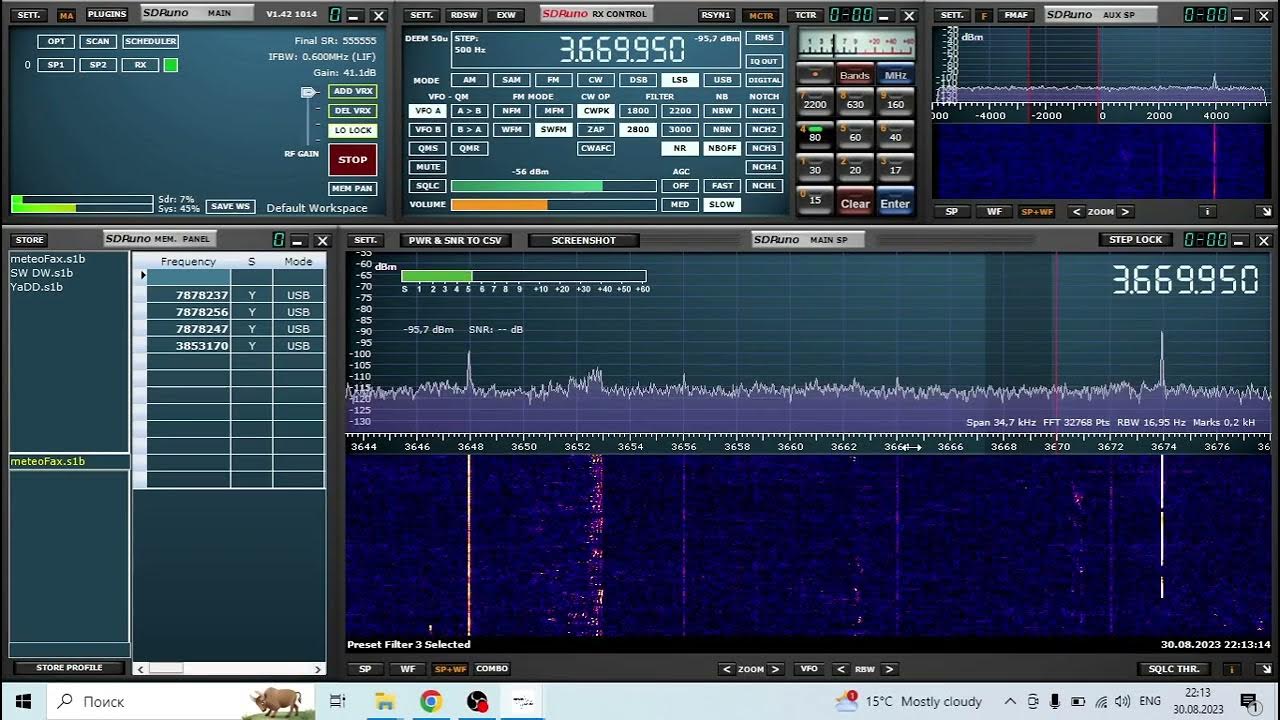1280x720 pixels.
Task: Click the PWR & SNR TO CSV button
Action: point(455,240)
